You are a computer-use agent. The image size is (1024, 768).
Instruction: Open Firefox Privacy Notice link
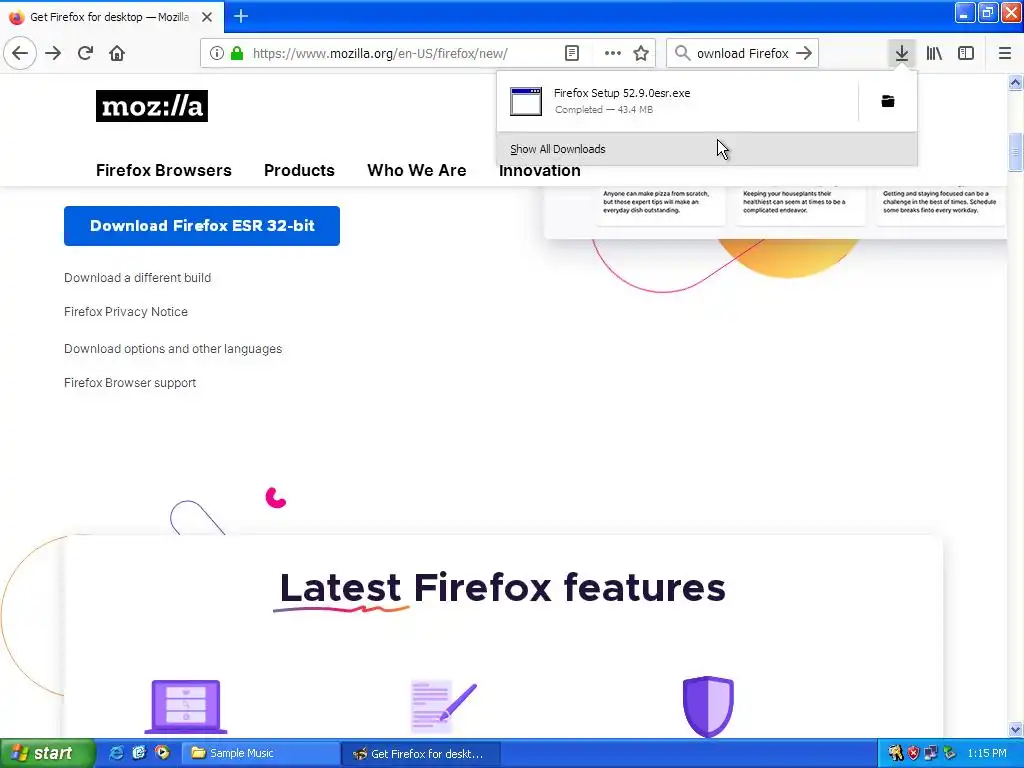click(125, 312)
